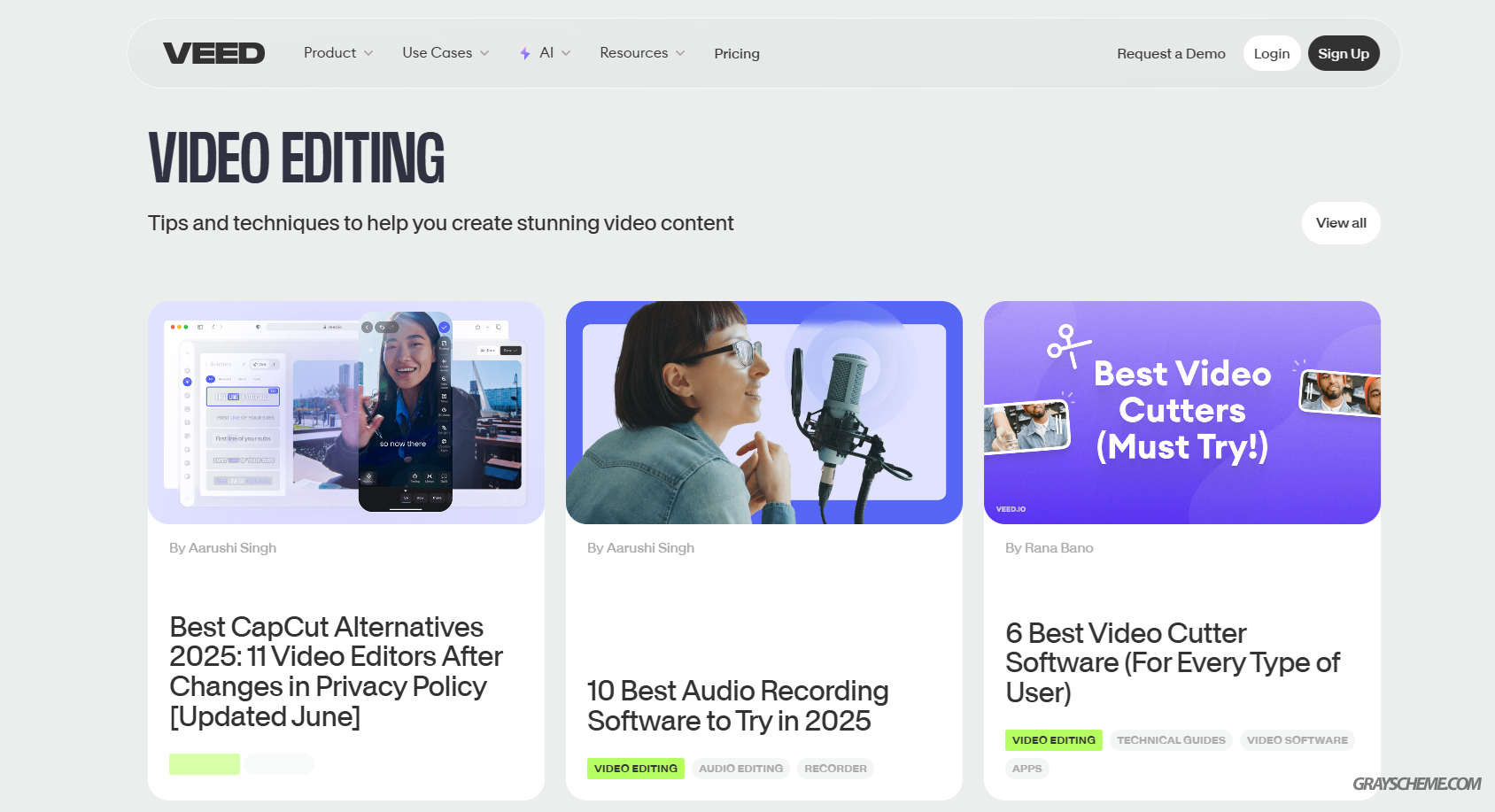Screen dimensions: 1495x812
Task: Expand the Resources dropdown chevron
Action: coord(680,53)
